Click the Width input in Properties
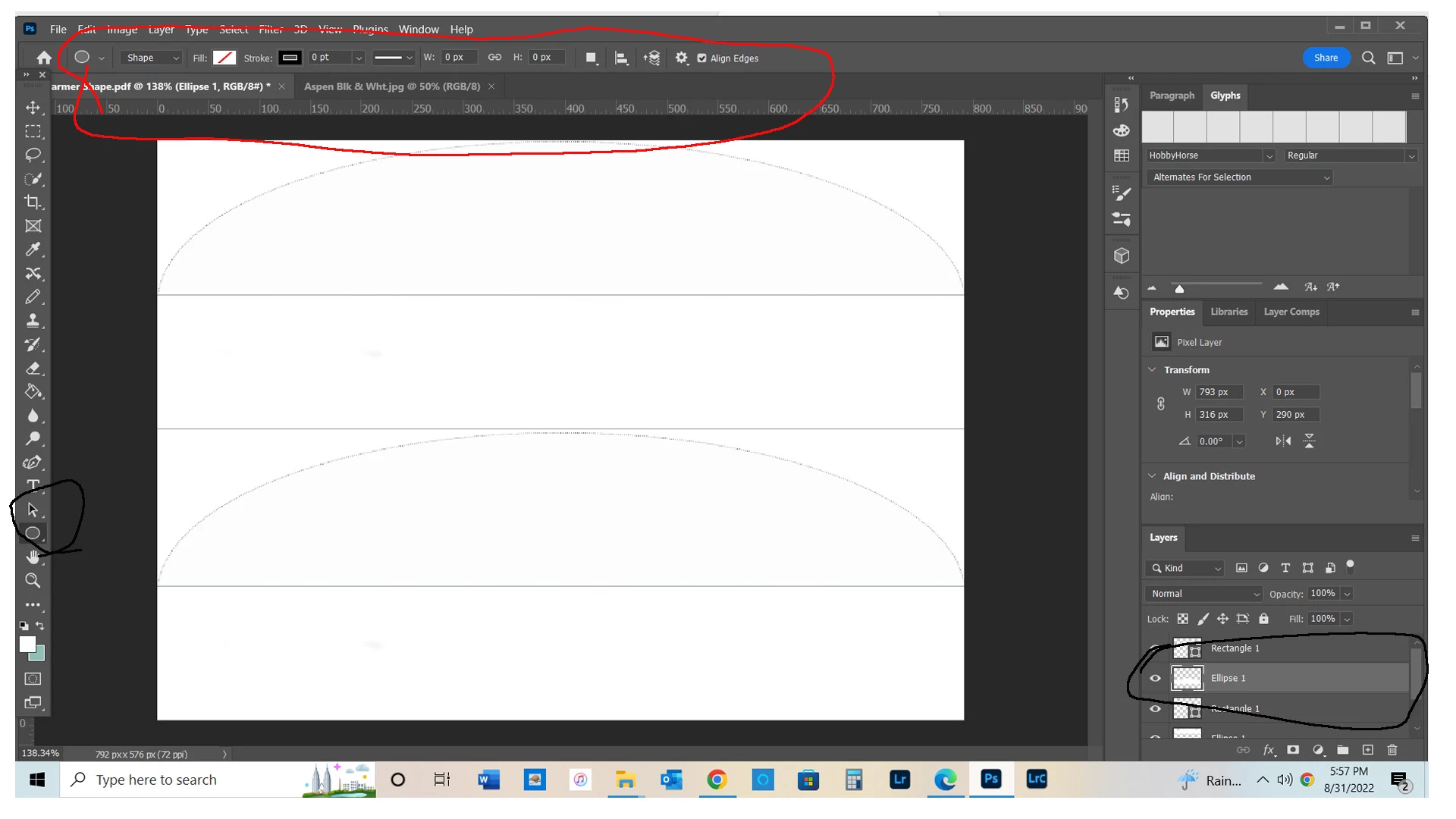This screenshot has height=819, width=1456. 1219,392
